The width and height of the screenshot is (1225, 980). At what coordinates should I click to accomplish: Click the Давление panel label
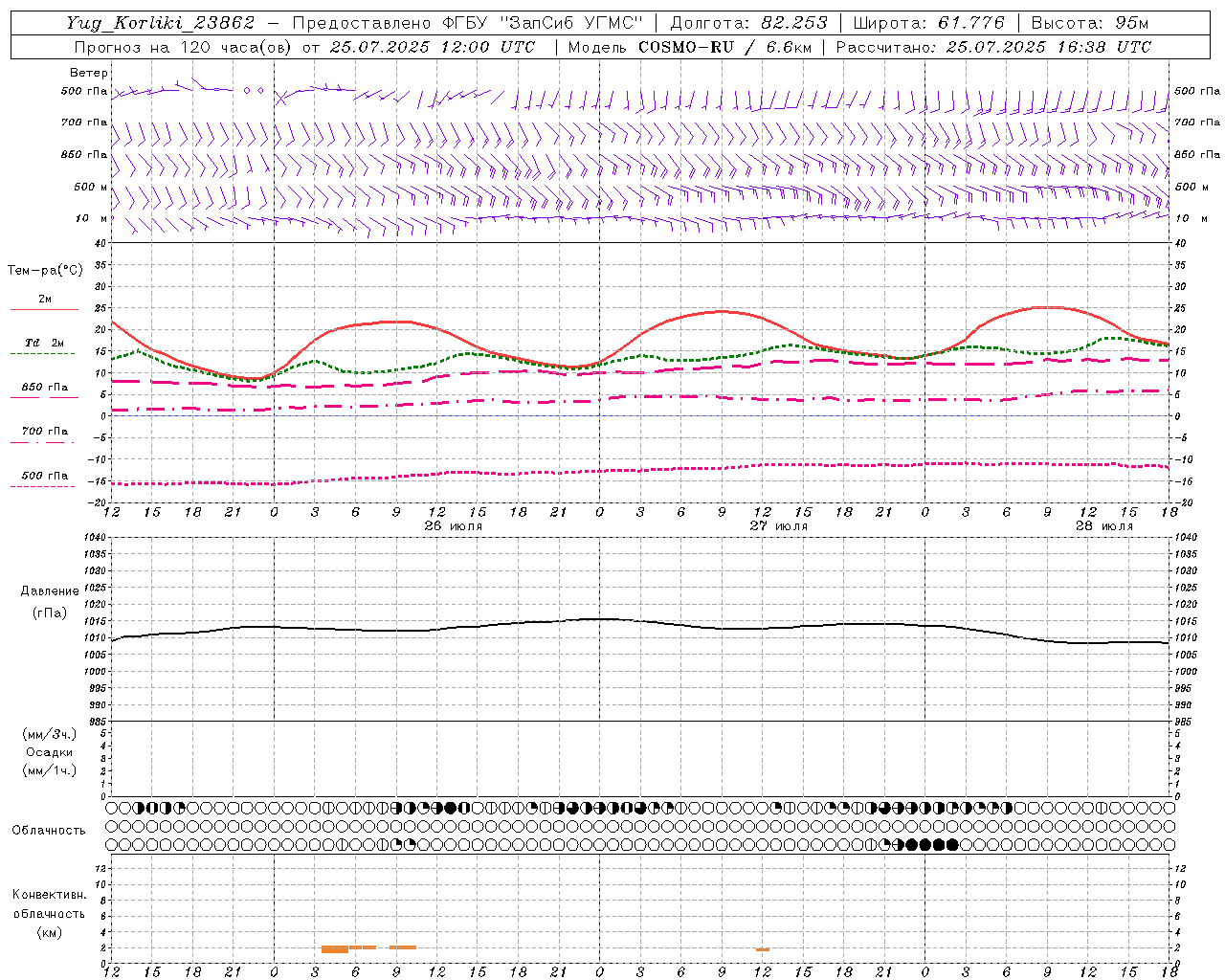point(50,591)
